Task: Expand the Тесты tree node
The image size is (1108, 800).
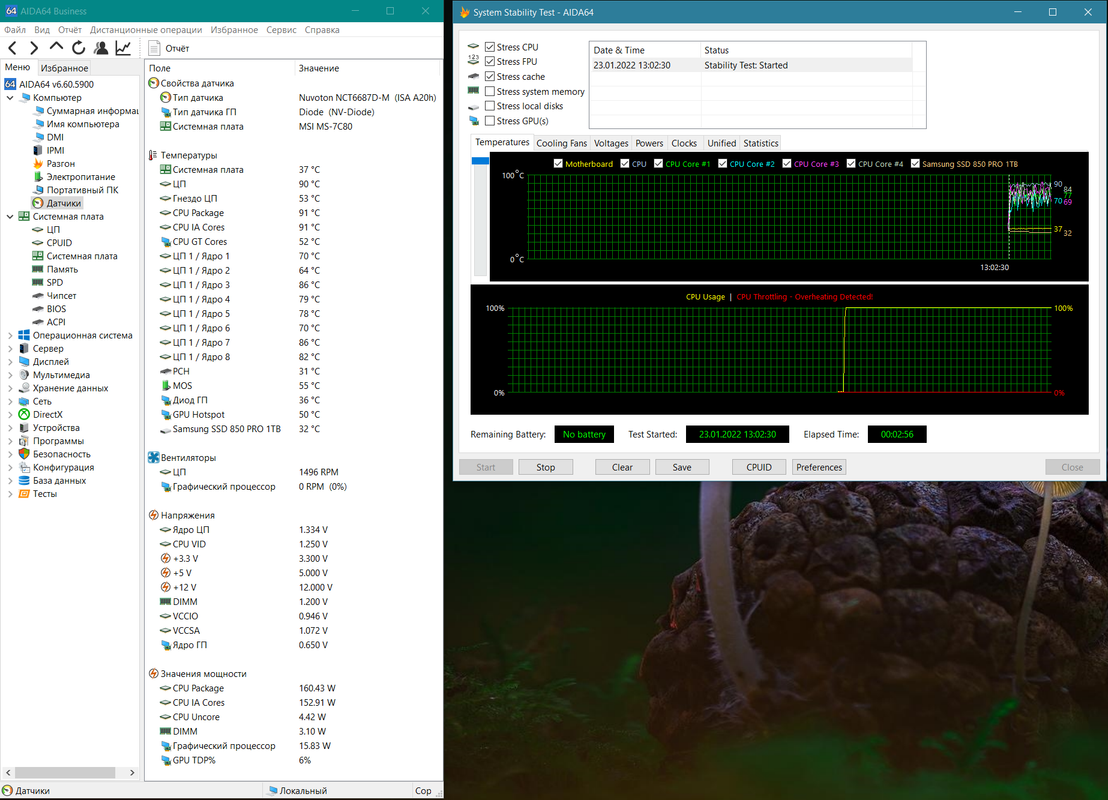Action: [10, 493]
